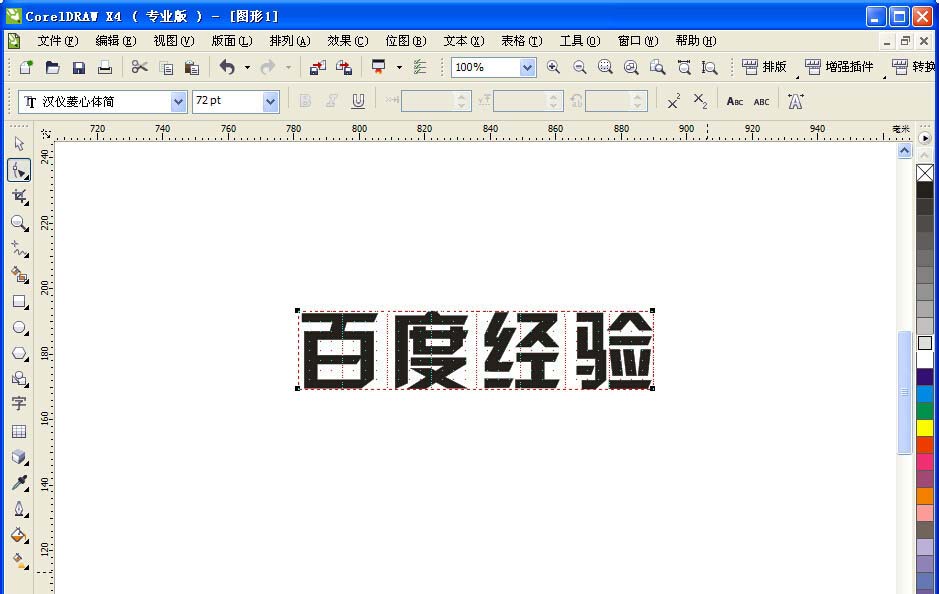Image resolution: width=939 pixels, height=594 pixels.
Task: Pick the green color swatch
Action: 925,411
